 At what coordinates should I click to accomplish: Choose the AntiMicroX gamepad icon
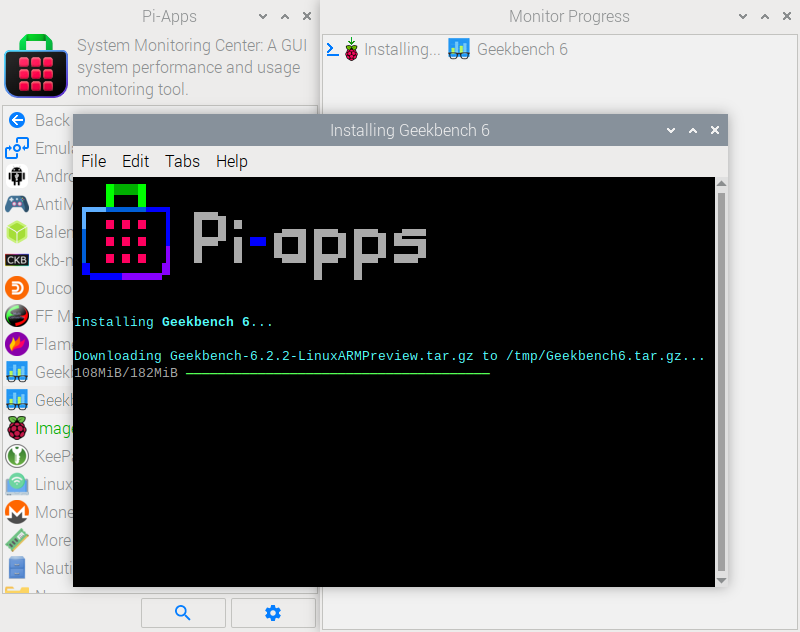(x=17, y=204)
